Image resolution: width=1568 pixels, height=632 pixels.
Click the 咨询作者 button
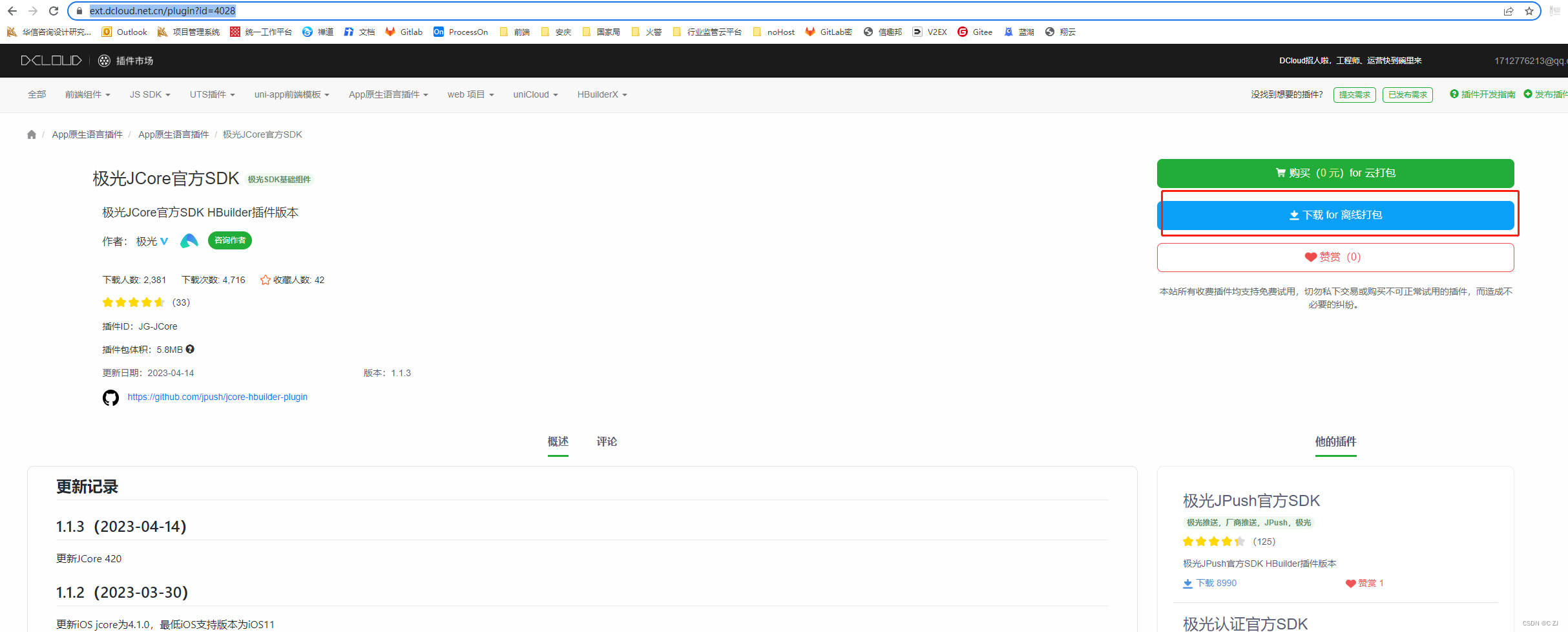pyautogui.click(x=230, y=240)
